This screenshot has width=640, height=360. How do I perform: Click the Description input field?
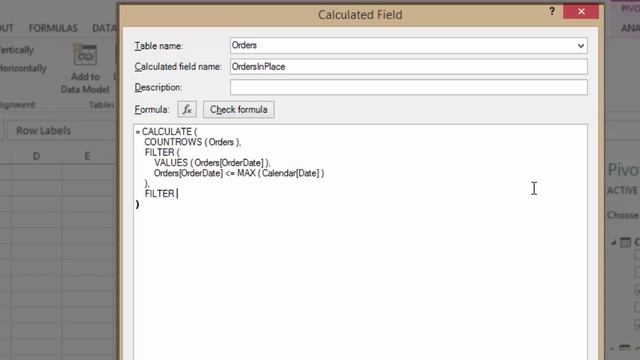point(409,87)
